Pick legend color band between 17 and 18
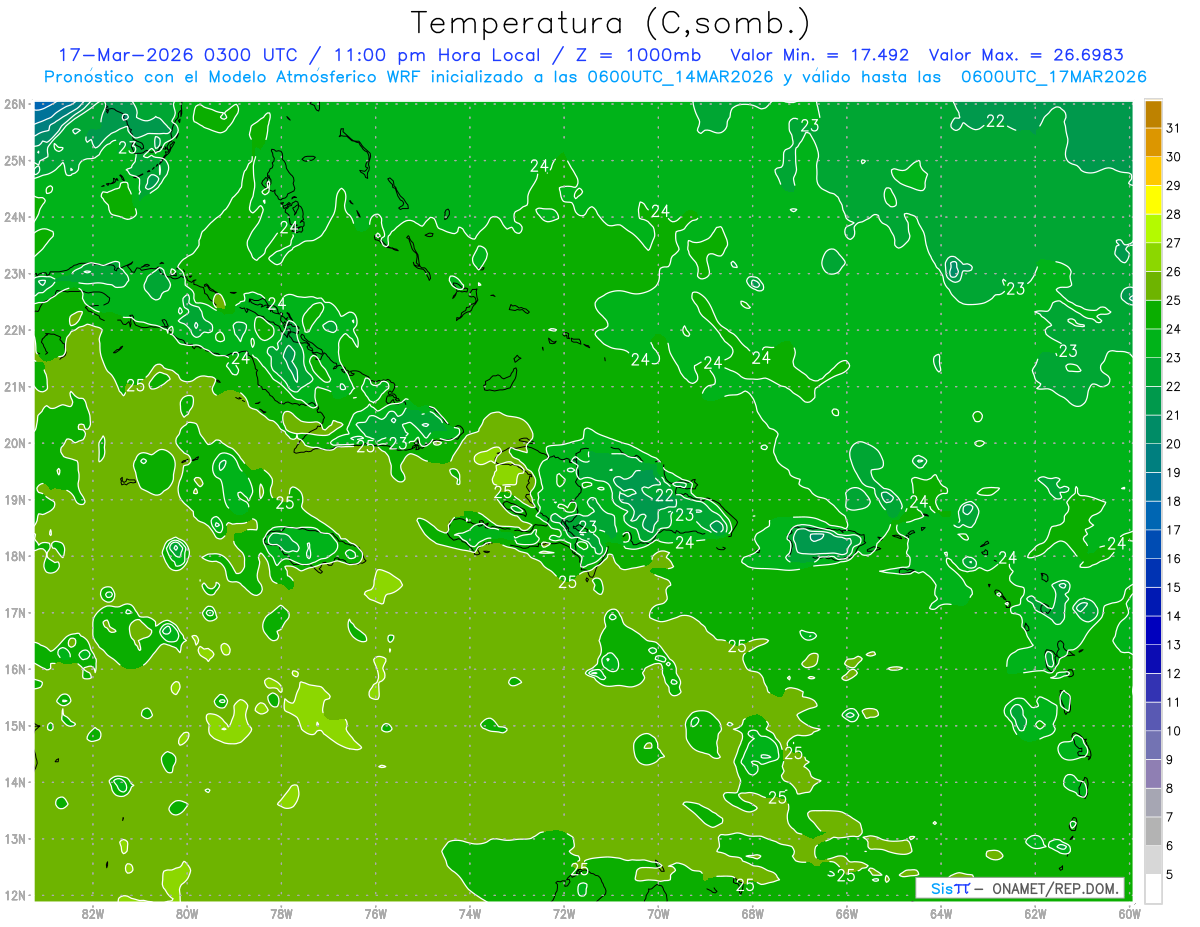Image resolution: width=1200 pixels, height=927 pixels. click(x=1153, y=516)
